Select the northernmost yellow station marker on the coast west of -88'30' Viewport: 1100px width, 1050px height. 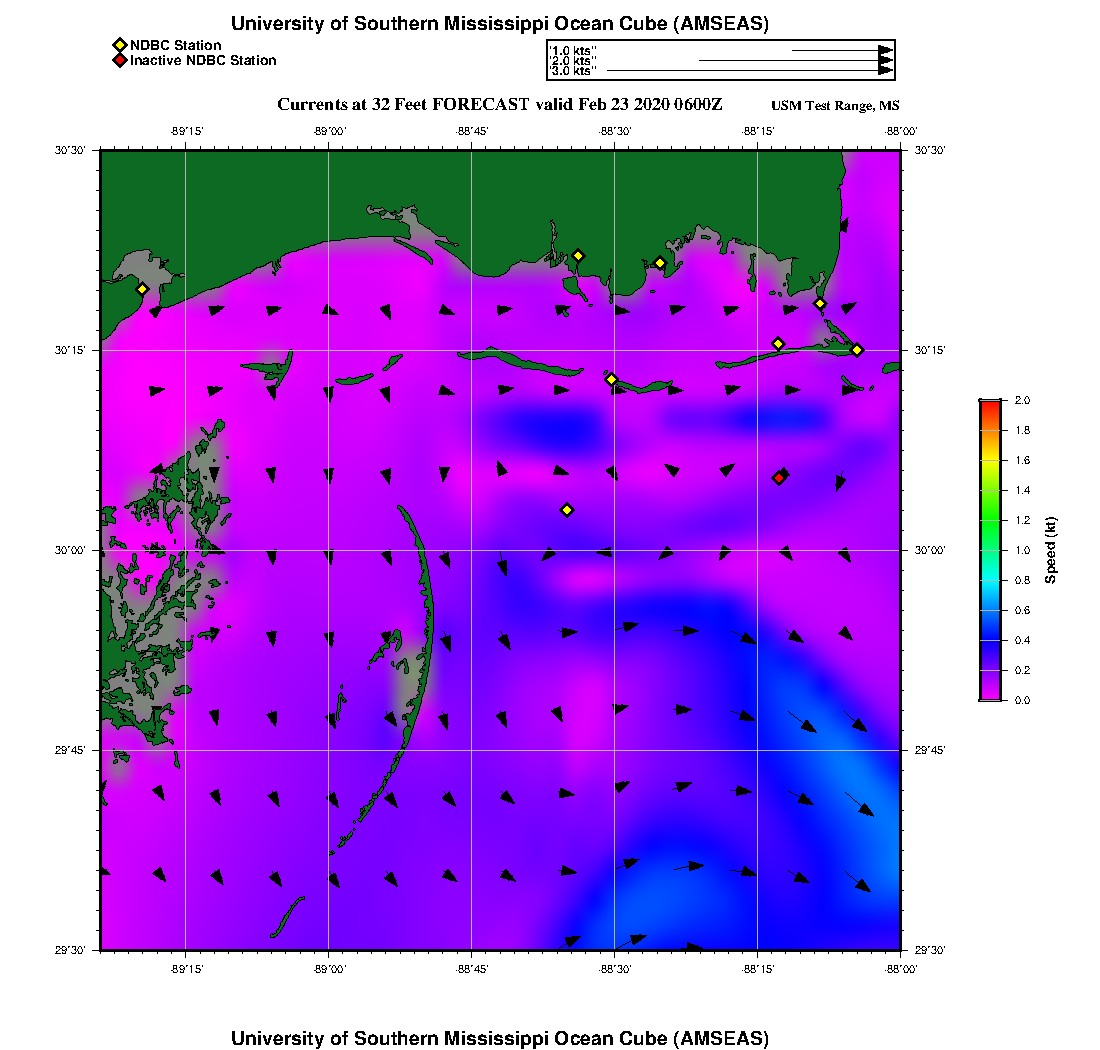(x=578, y=256)
